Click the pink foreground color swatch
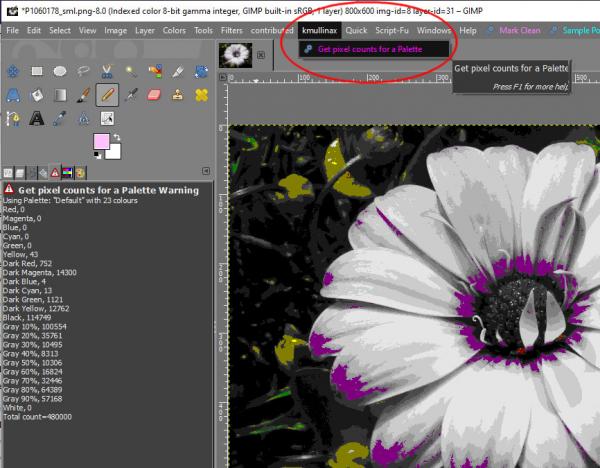The image size is (600, 468). pyautogui.click(x=101, y=141)
